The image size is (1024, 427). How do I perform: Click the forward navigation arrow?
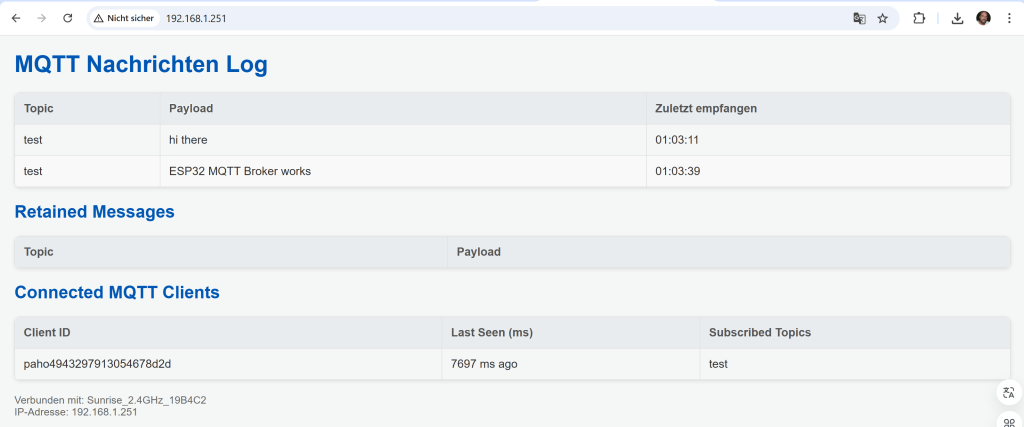(42, 18)
